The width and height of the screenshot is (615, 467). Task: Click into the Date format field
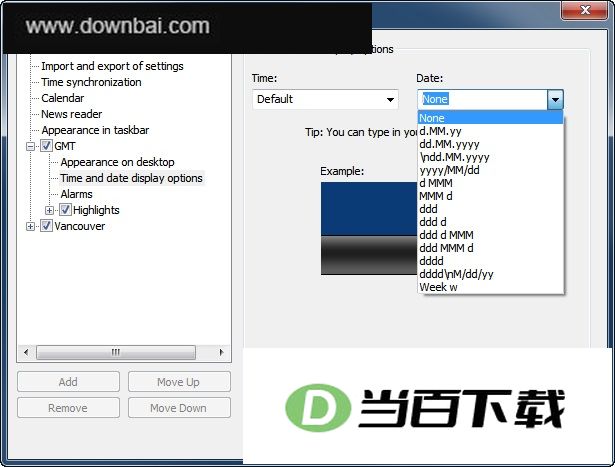482,100
